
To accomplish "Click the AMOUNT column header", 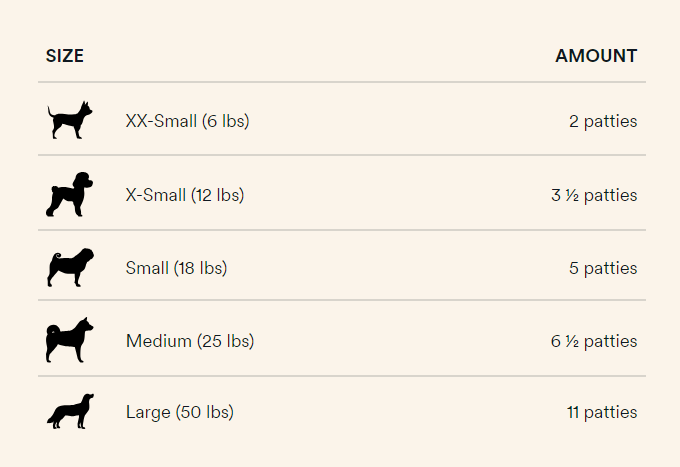I will [x=596, y=56].
